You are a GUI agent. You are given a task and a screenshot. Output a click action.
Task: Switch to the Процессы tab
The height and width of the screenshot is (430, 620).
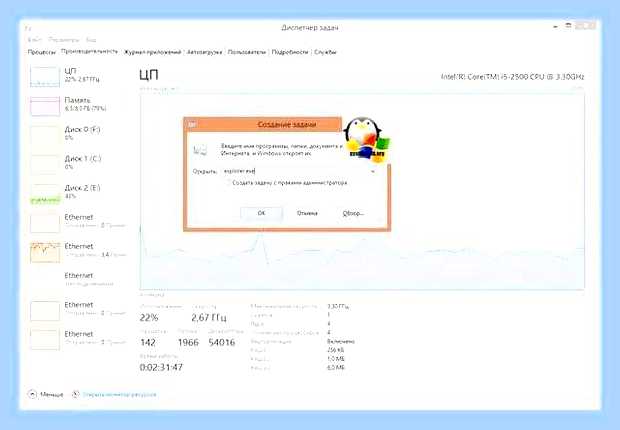coord(42,52)
